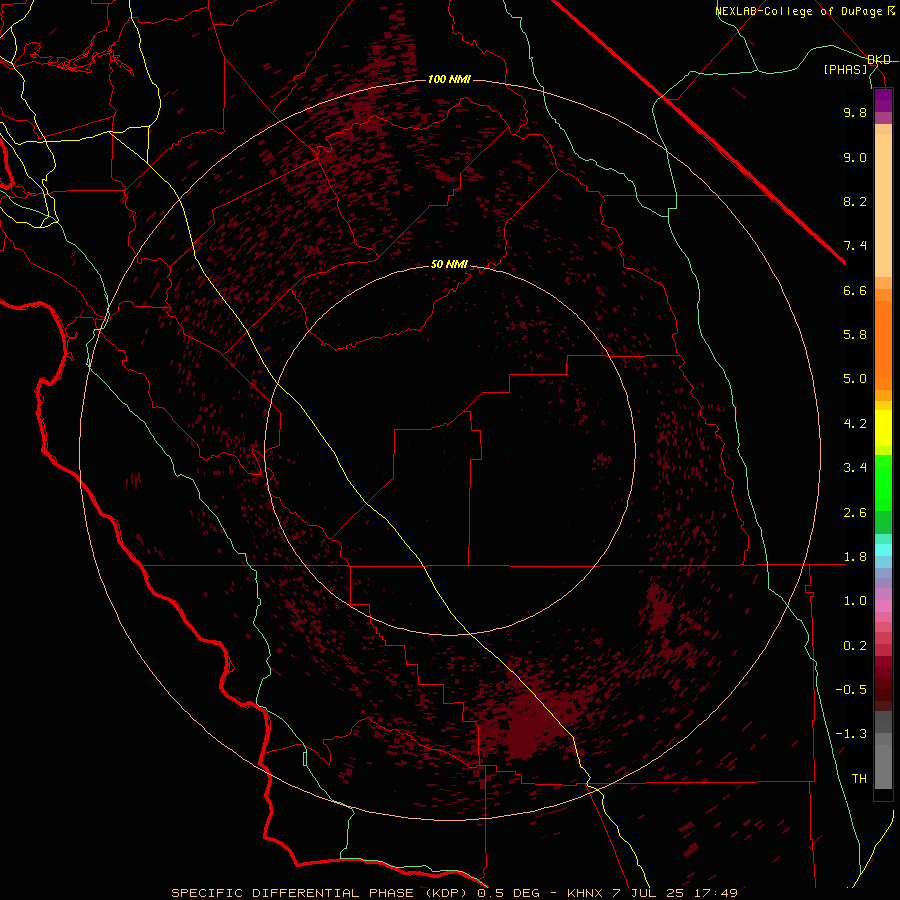
Task: Pick the cyan band of the color bar
Action: [883, 550]
